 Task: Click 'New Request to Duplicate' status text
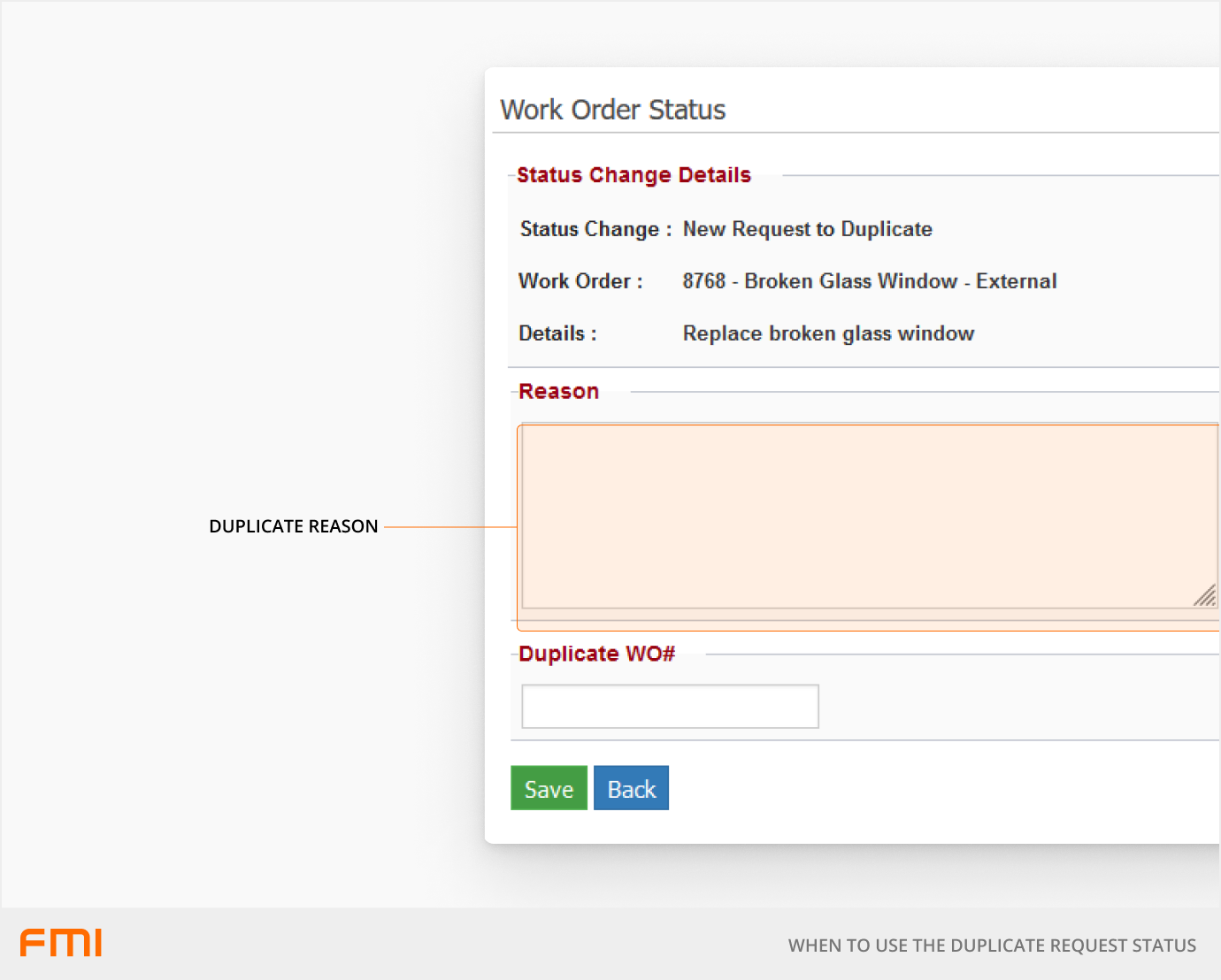click(x=807, y=229)
